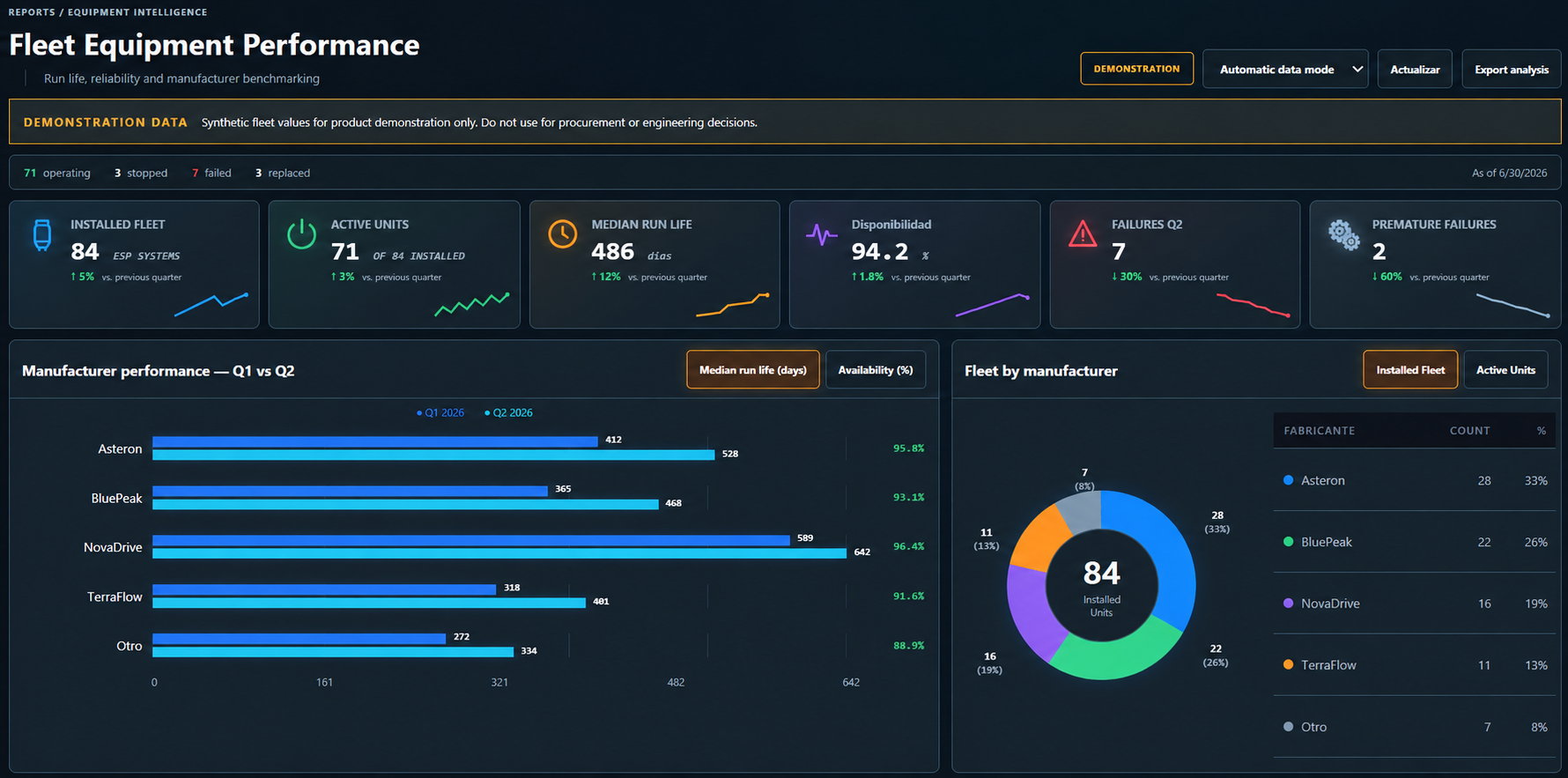This screenshot has height=778, width=1568.
Task: Click the Asteron Q1 bar labeled 412
Action: (375, 441)
